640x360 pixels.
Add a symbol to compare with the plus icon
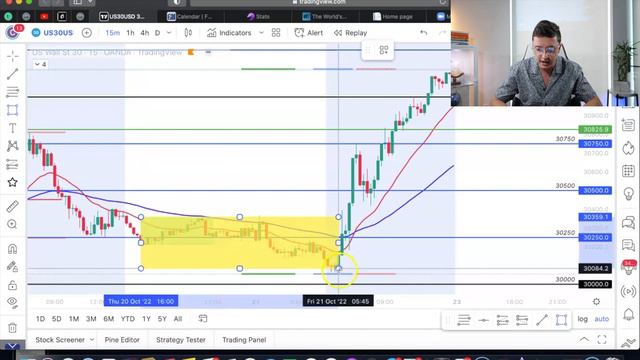[87, 33]
